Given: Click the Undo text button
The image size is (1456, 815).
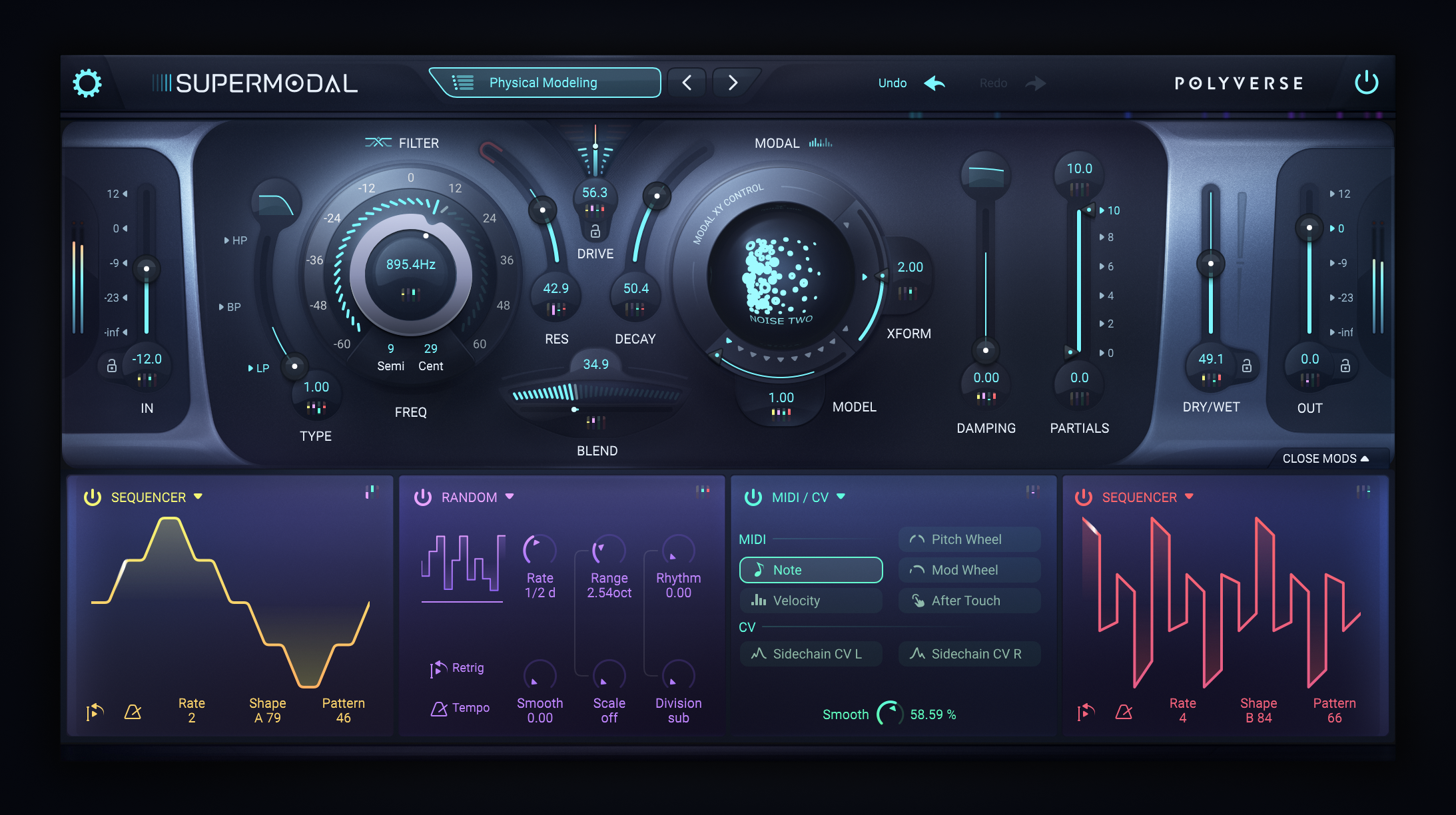Looking at the screenshot, I should tap(893, 83).
